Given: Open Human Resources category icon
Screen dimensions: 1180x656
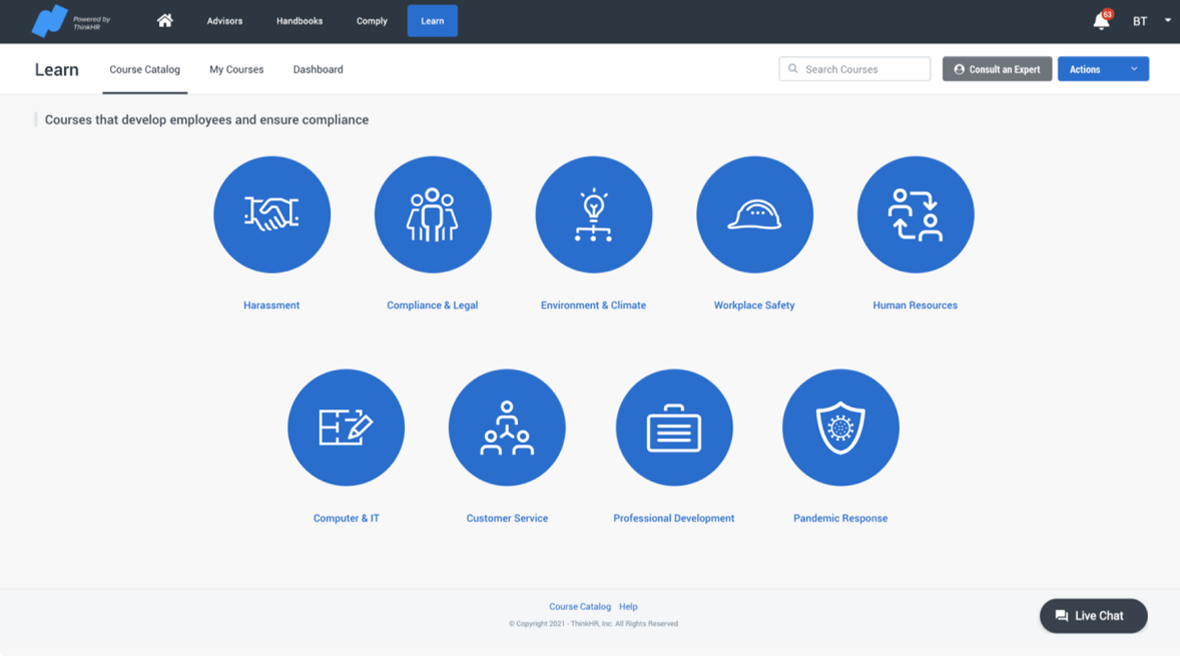Looking at the screenshot, I should (915, 215).
